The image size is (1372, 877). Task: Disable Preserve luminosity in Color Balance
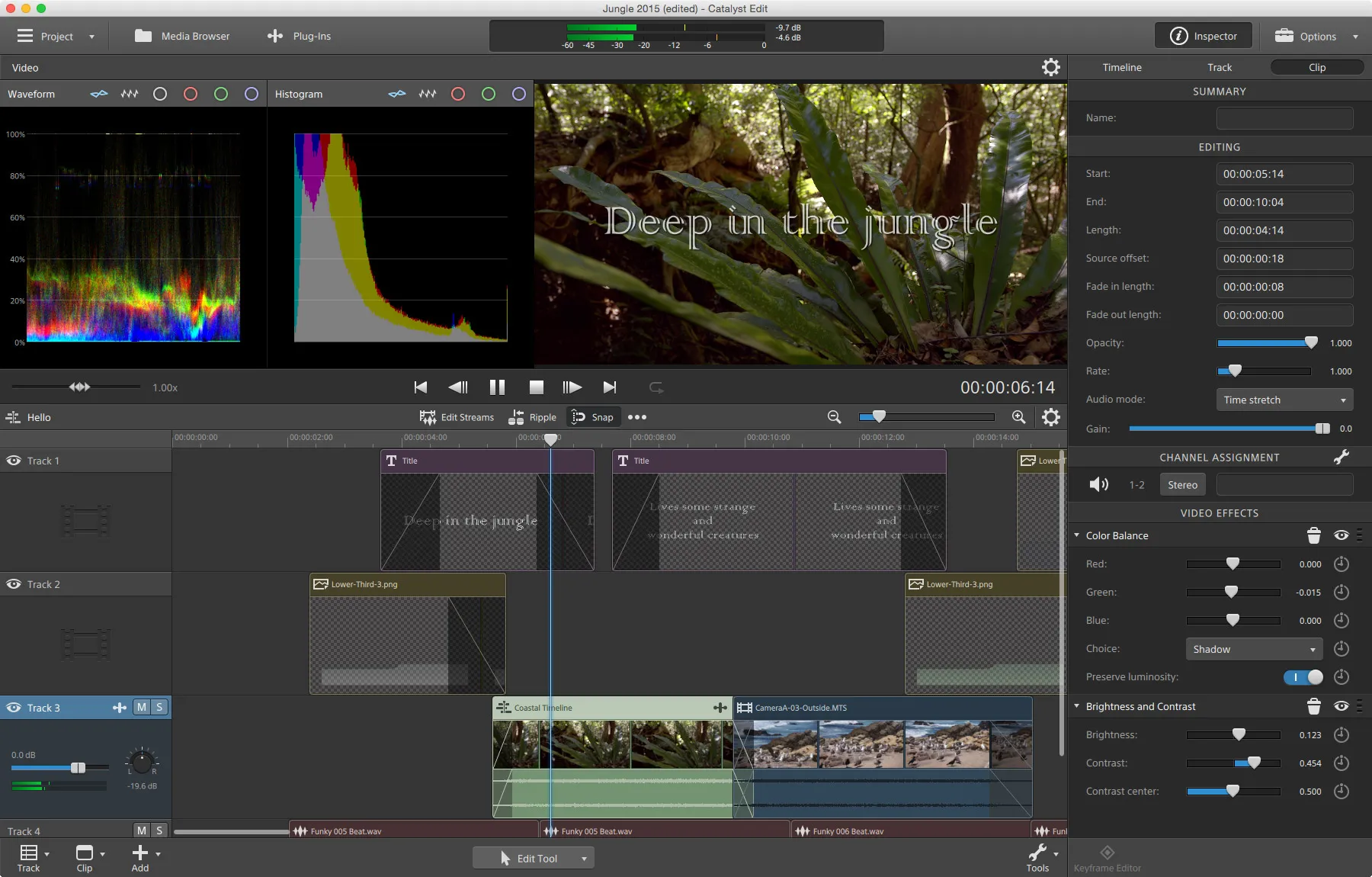pos(1305,677)
